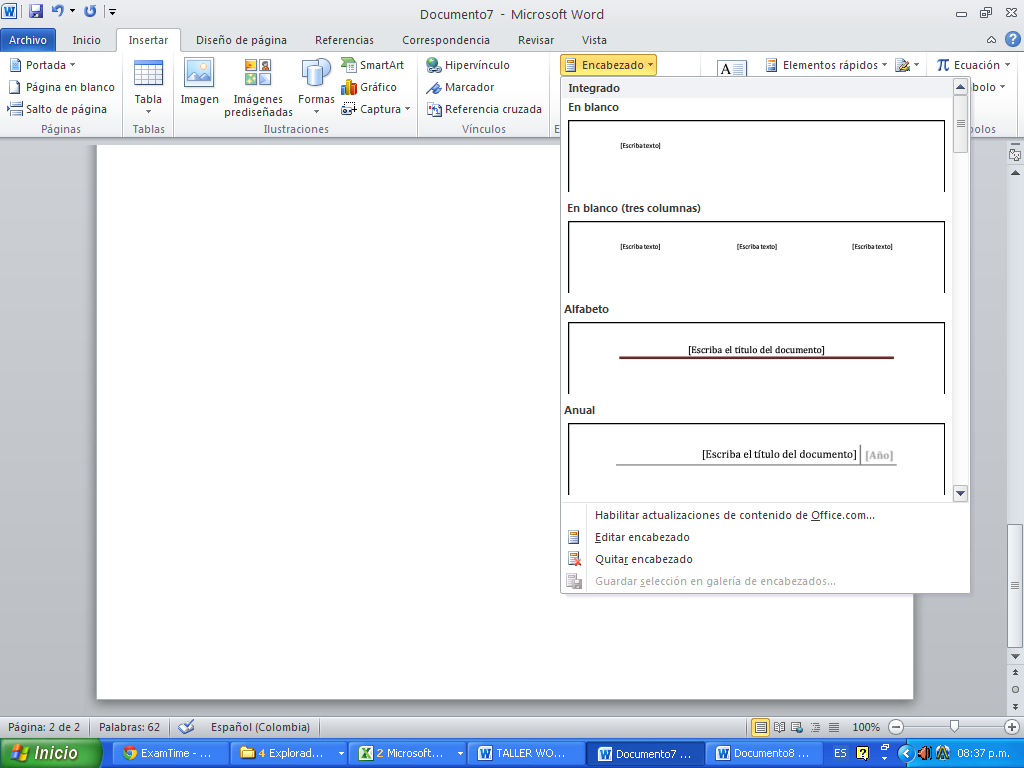The width and height of the screenshot is (1024, 768).
Task: Open the SmartArt graphic tool
Action: point(372,65)
